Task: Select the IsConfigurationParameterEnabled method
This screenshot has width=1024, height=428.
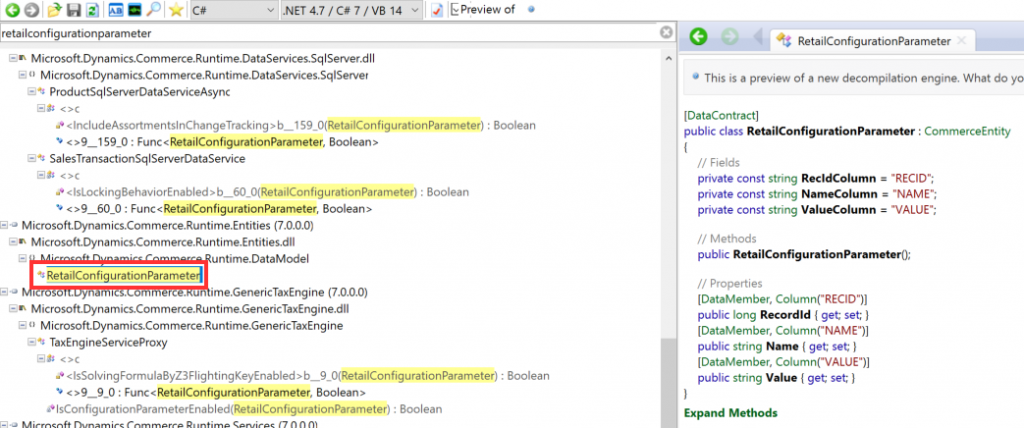Action: click(x=249, y=409)
